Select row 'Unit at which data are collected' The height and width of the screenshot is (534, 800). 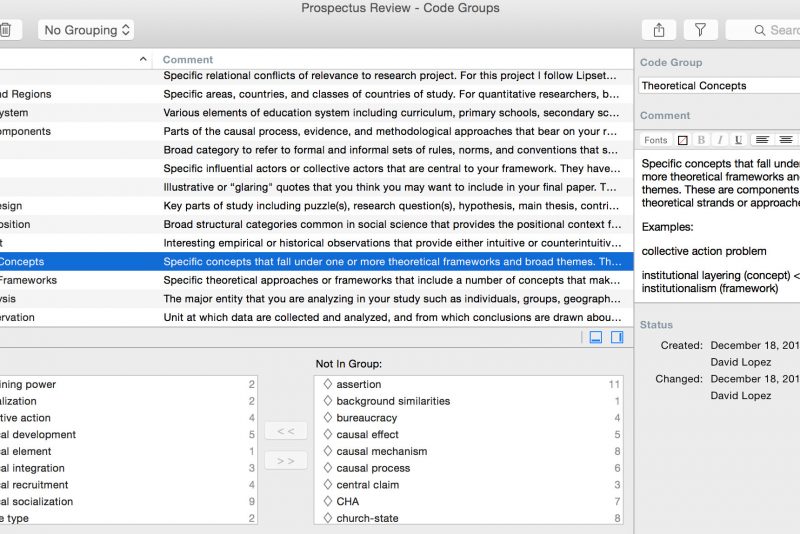(316, 317)
